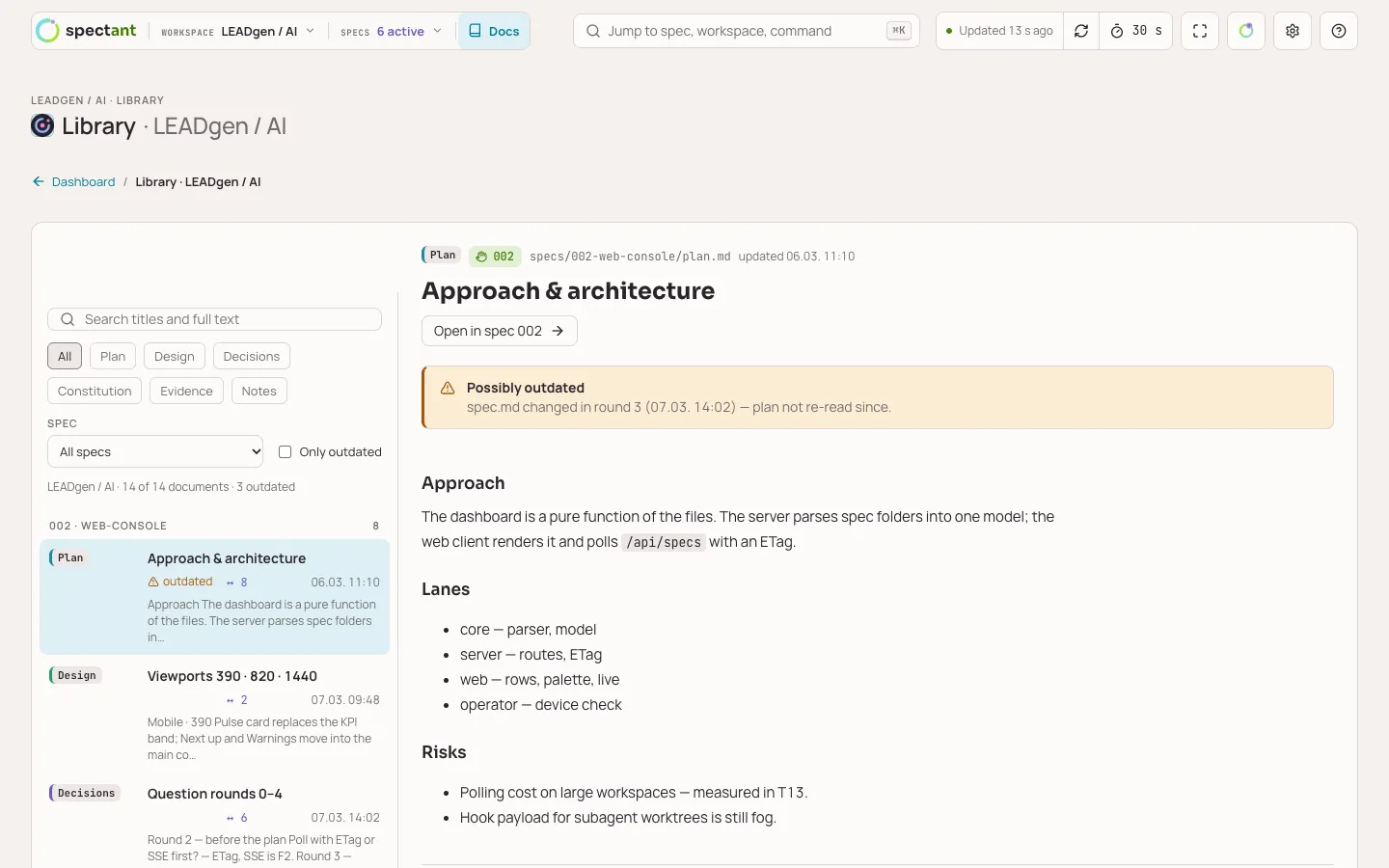Focus Search titles and full text field

click(x=214, y=319)
